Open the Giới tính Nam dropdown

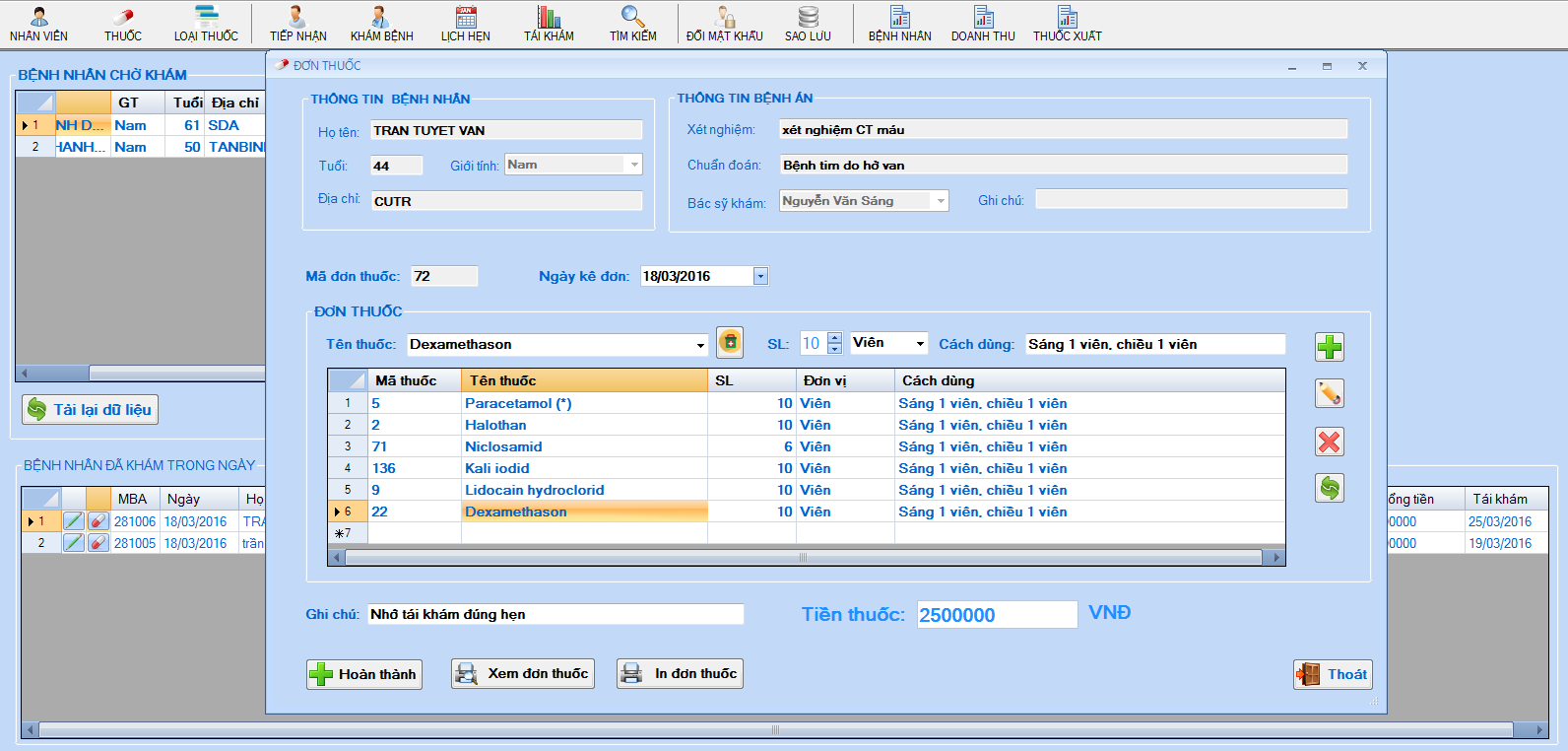coord(634,165)
